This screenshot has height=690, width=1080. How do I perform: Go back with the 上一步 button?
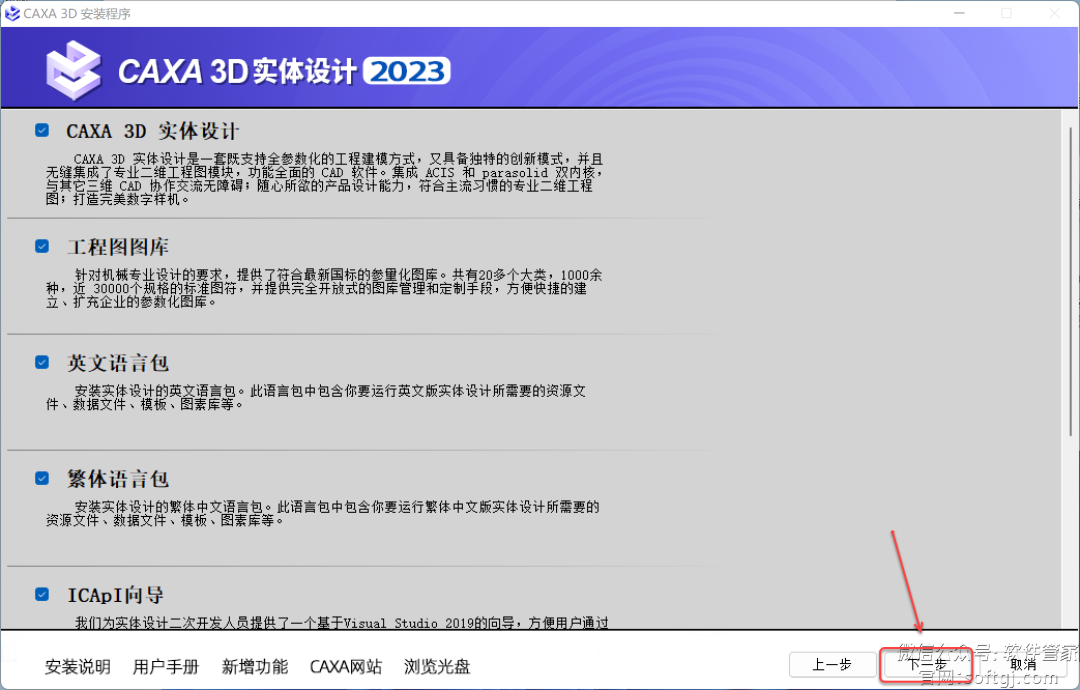[831, 664]
